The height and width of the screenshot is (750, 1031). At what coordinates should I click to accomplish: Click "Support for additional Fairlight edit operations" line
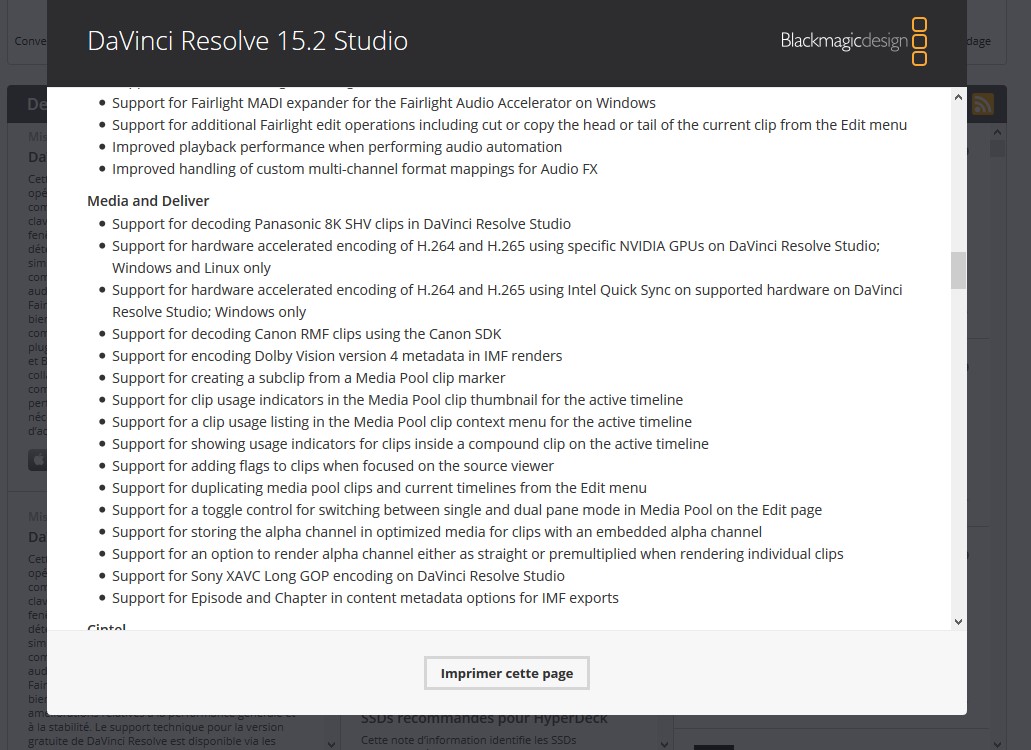[509, 125]
